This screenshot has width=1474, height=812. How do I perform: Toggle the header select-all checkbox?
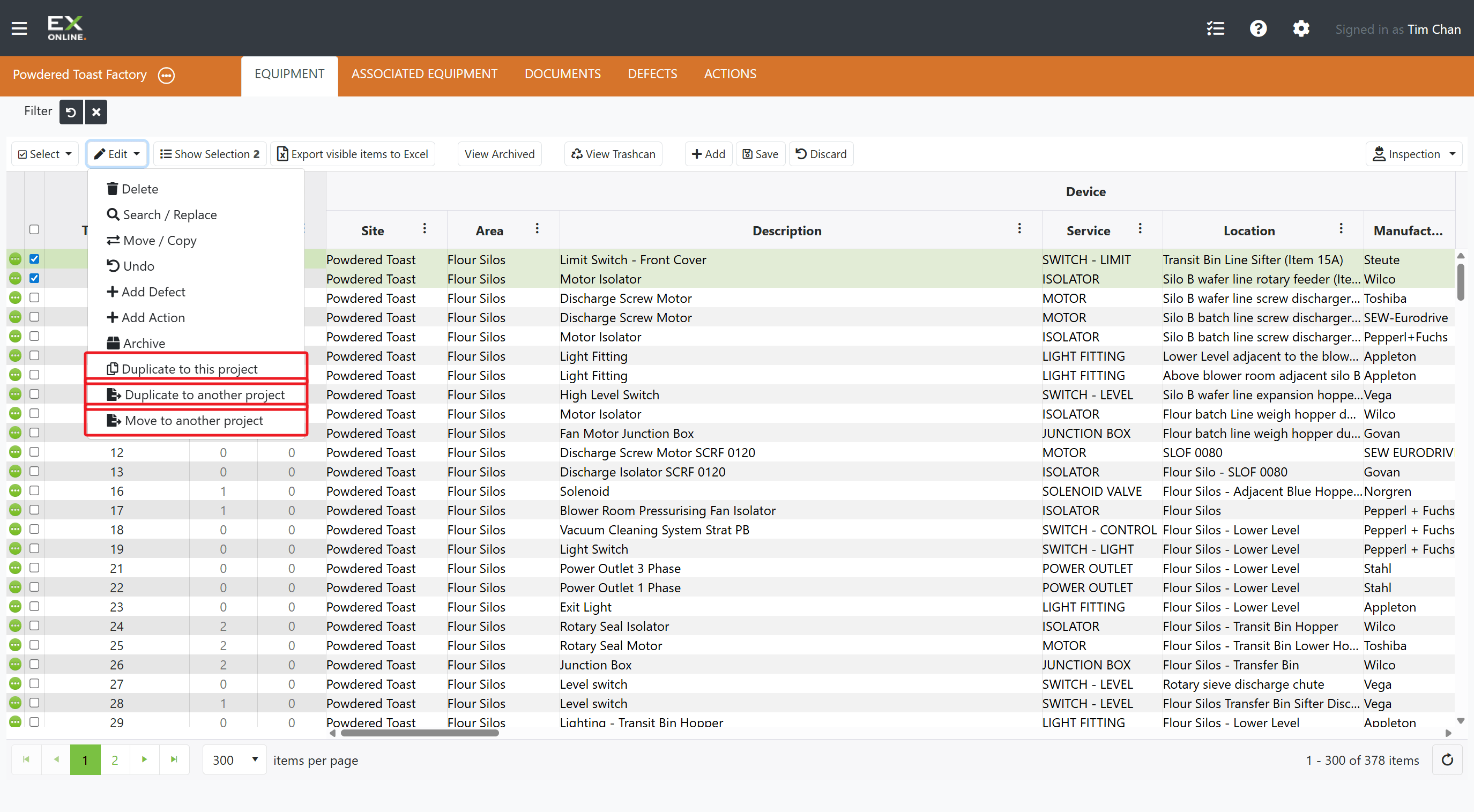[34, 229]
